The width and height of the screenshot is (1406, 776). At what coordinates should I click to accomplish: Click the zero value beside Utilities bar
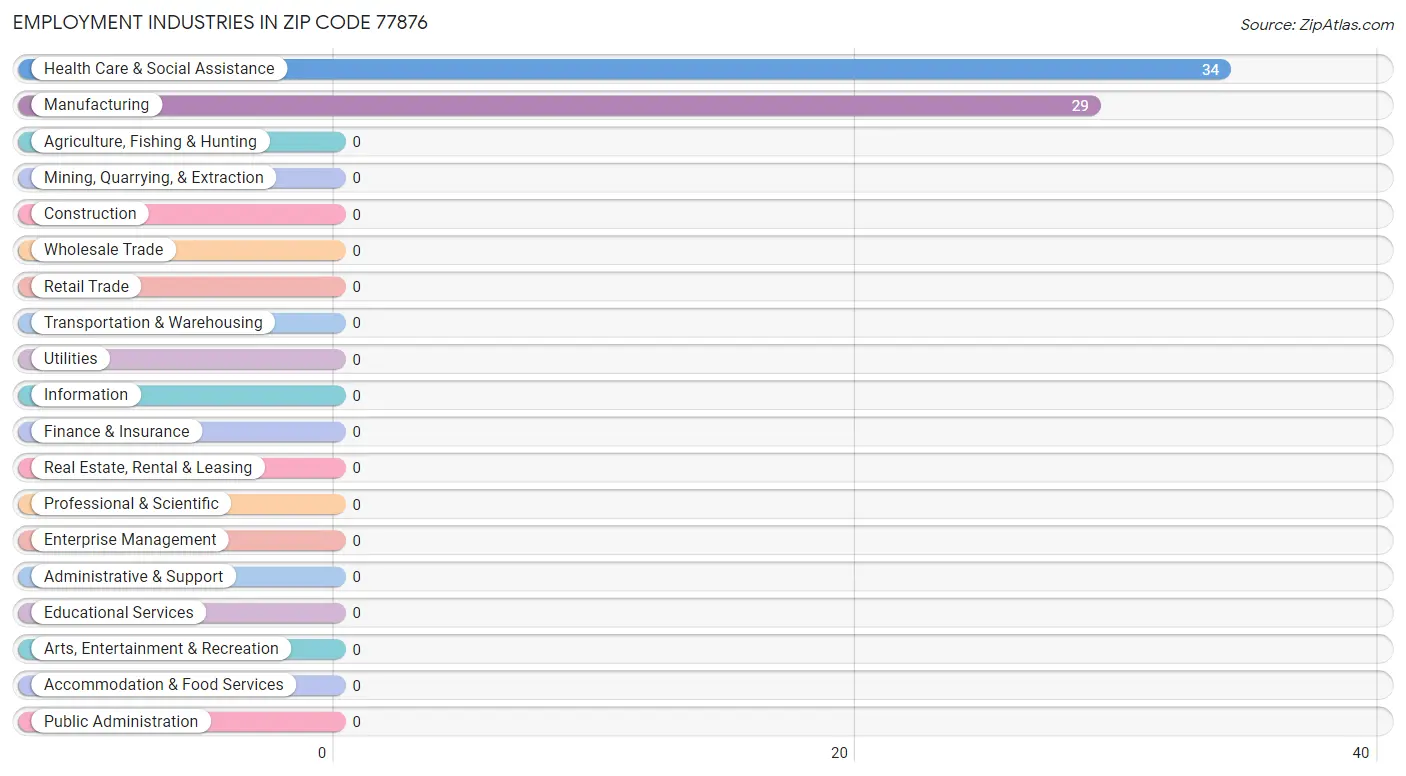click(x=356, y=360)
